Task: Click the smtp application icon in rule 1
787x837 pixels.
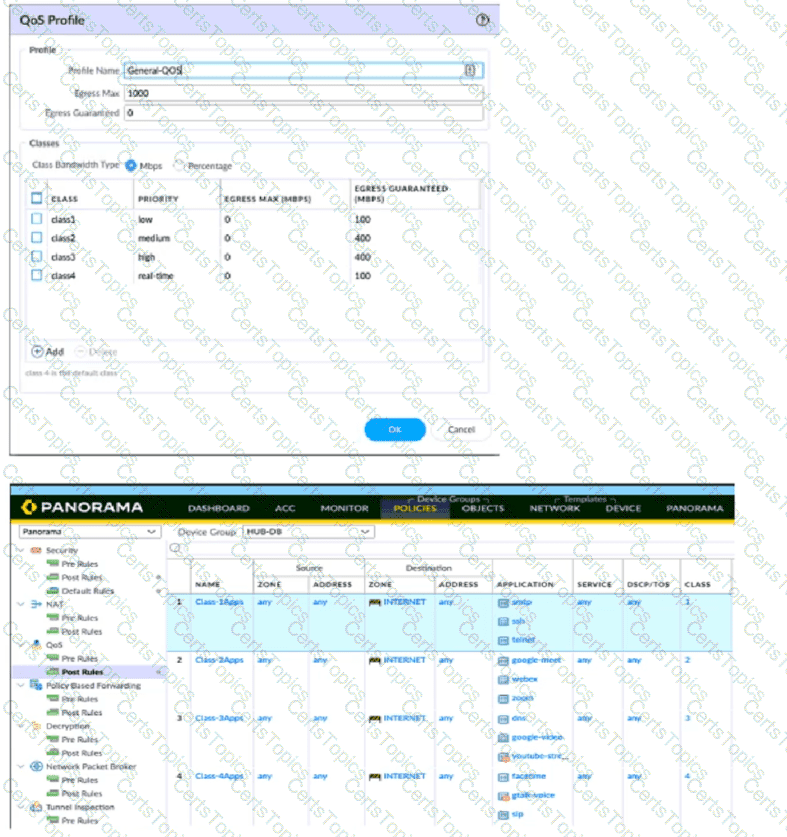Action: coord(503,602)
